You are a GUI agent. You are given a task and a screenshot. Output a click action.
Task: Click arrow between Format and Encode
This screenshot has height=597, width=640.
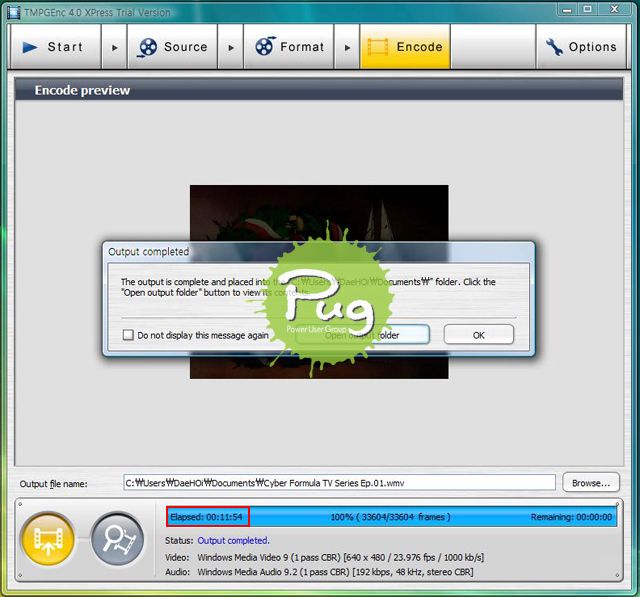[x=347, y=47]
